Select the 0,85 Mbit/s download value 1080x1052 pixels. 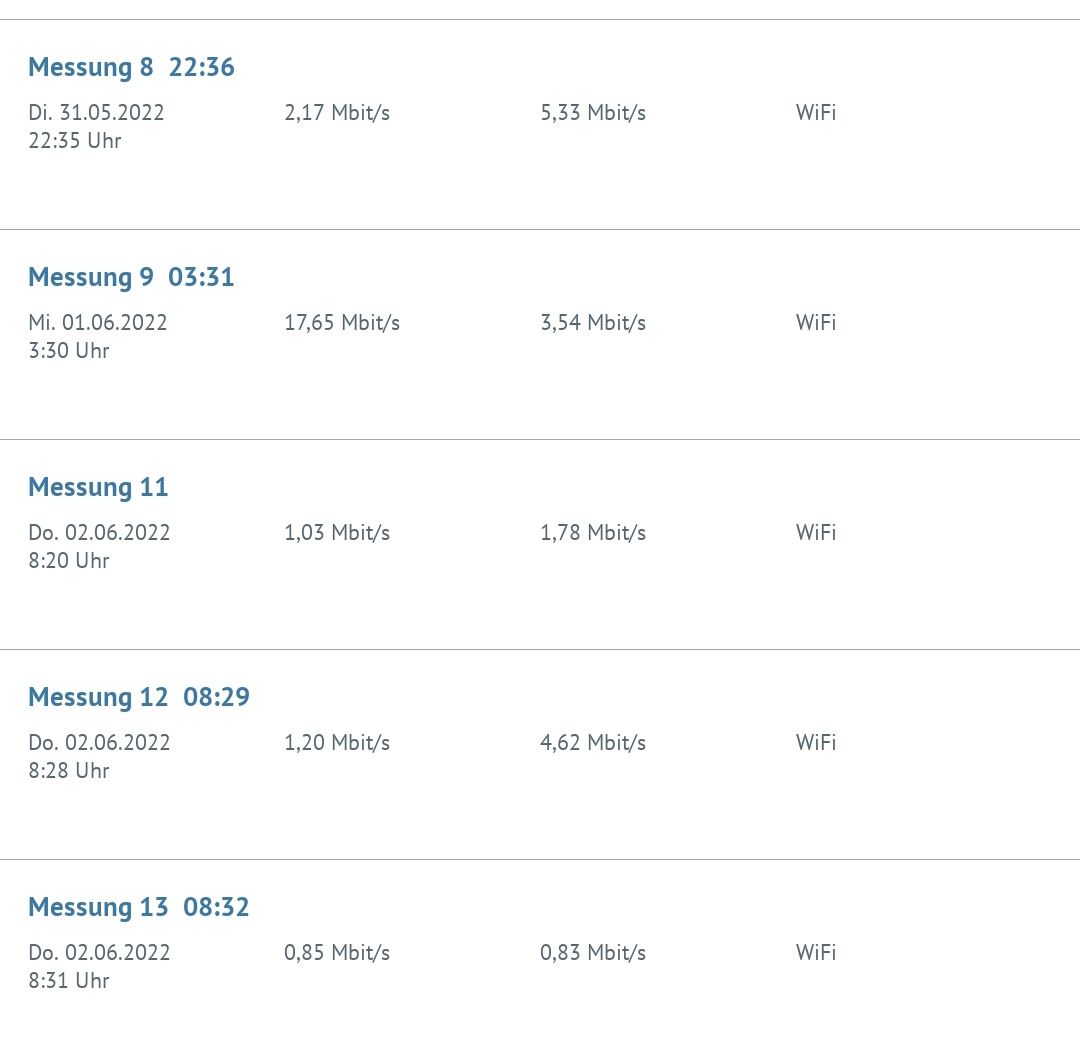[x=337, y=953]
